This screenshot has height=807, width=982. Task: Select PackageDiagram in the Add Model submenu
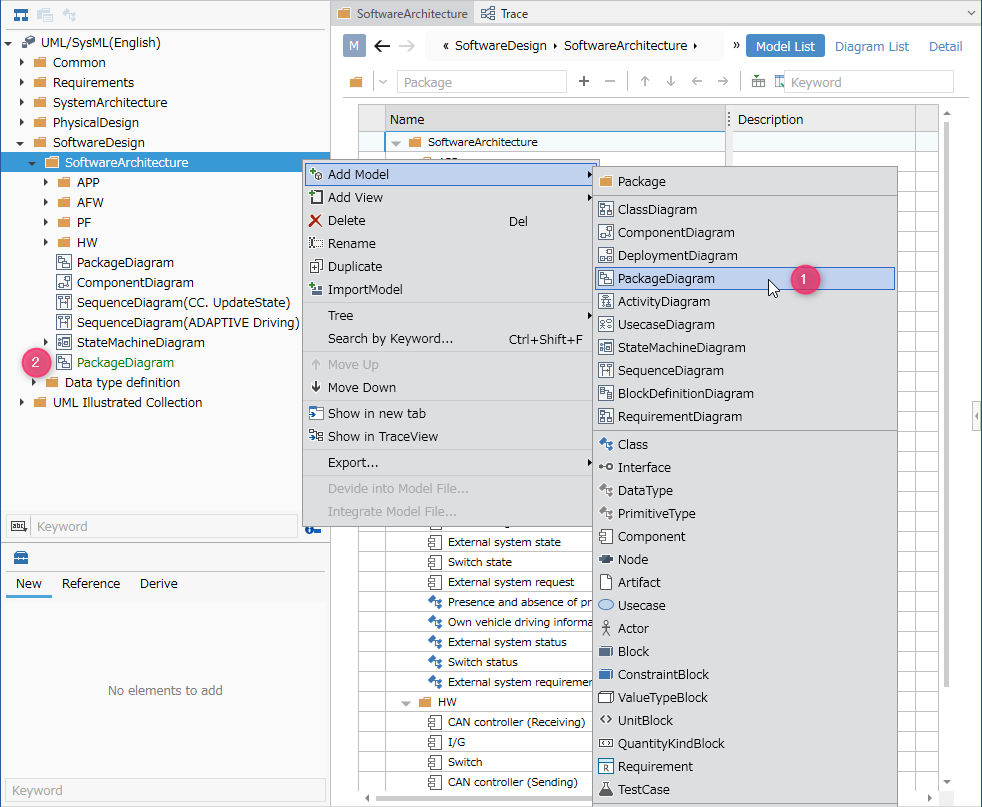point(745,279)
